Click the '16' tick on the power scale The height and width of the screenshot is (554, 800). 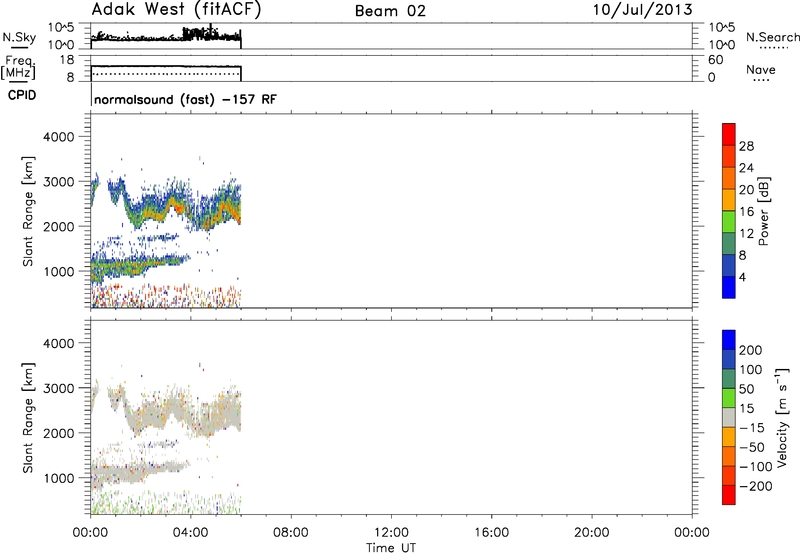[746, 212]
